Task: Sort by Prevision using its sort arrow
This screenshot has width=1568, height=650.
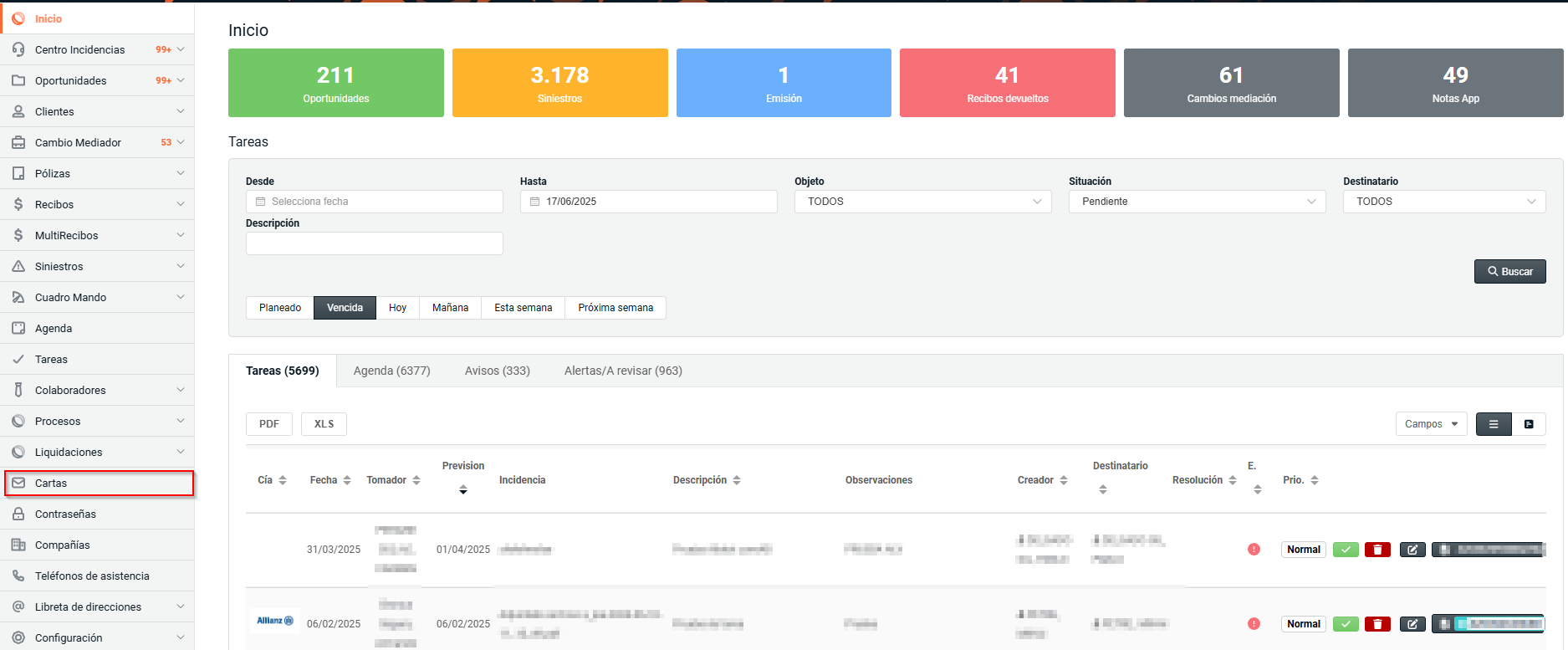Action: coord(463,490)
